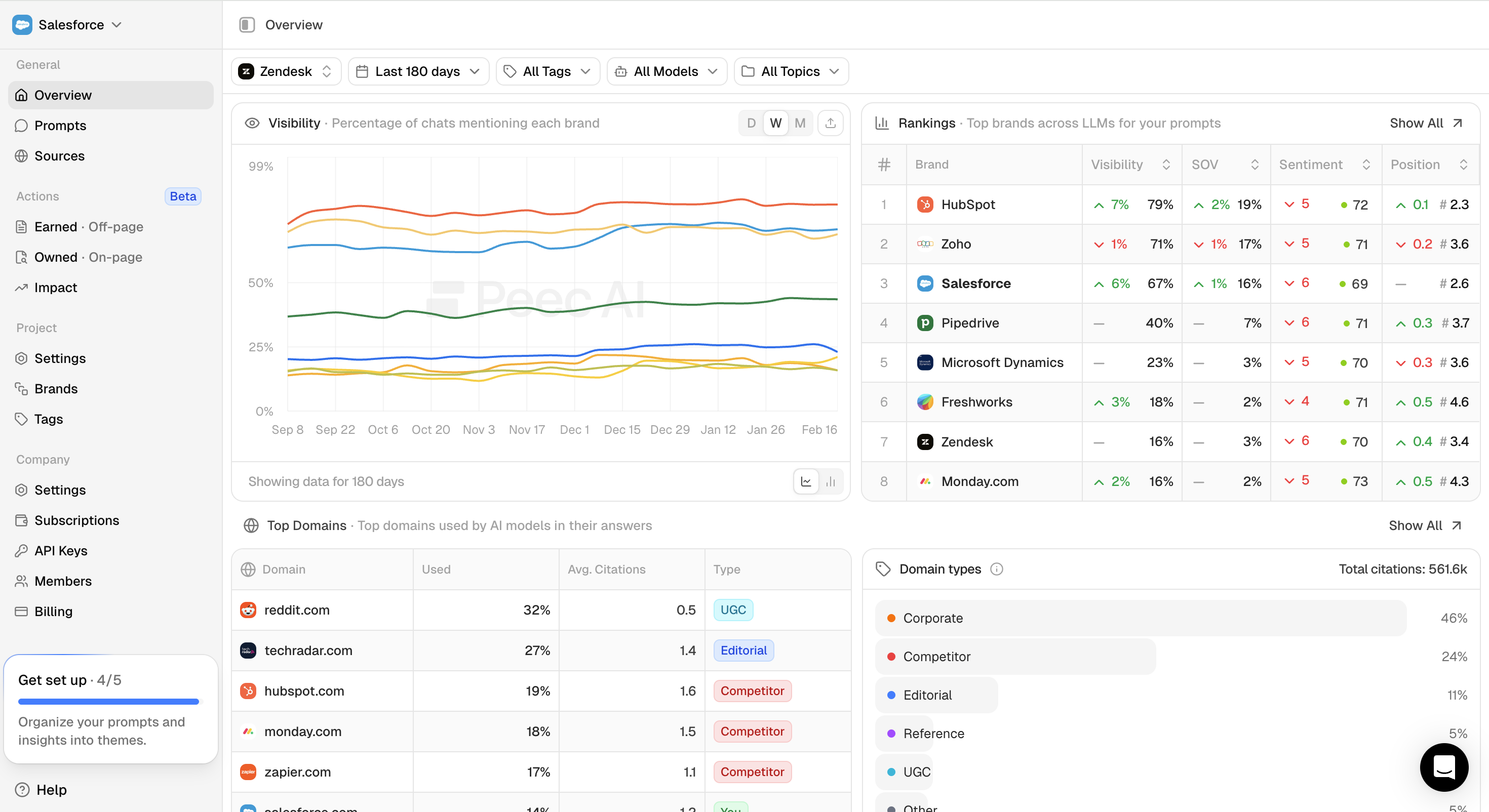This screenshot has height=812, width=1489.
Task: Go to Prompts in sidebar
Action: coord(60,126)
